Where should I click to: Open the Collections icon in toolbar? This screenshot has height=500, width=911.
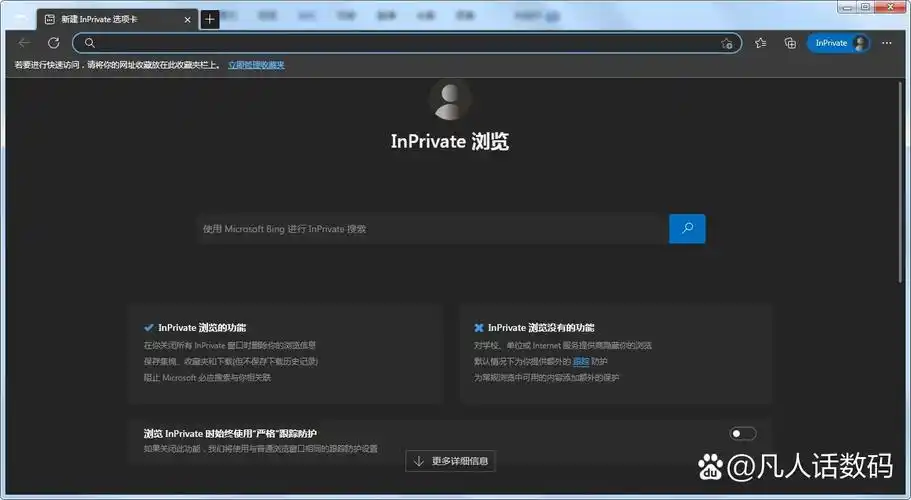(790, 43)
